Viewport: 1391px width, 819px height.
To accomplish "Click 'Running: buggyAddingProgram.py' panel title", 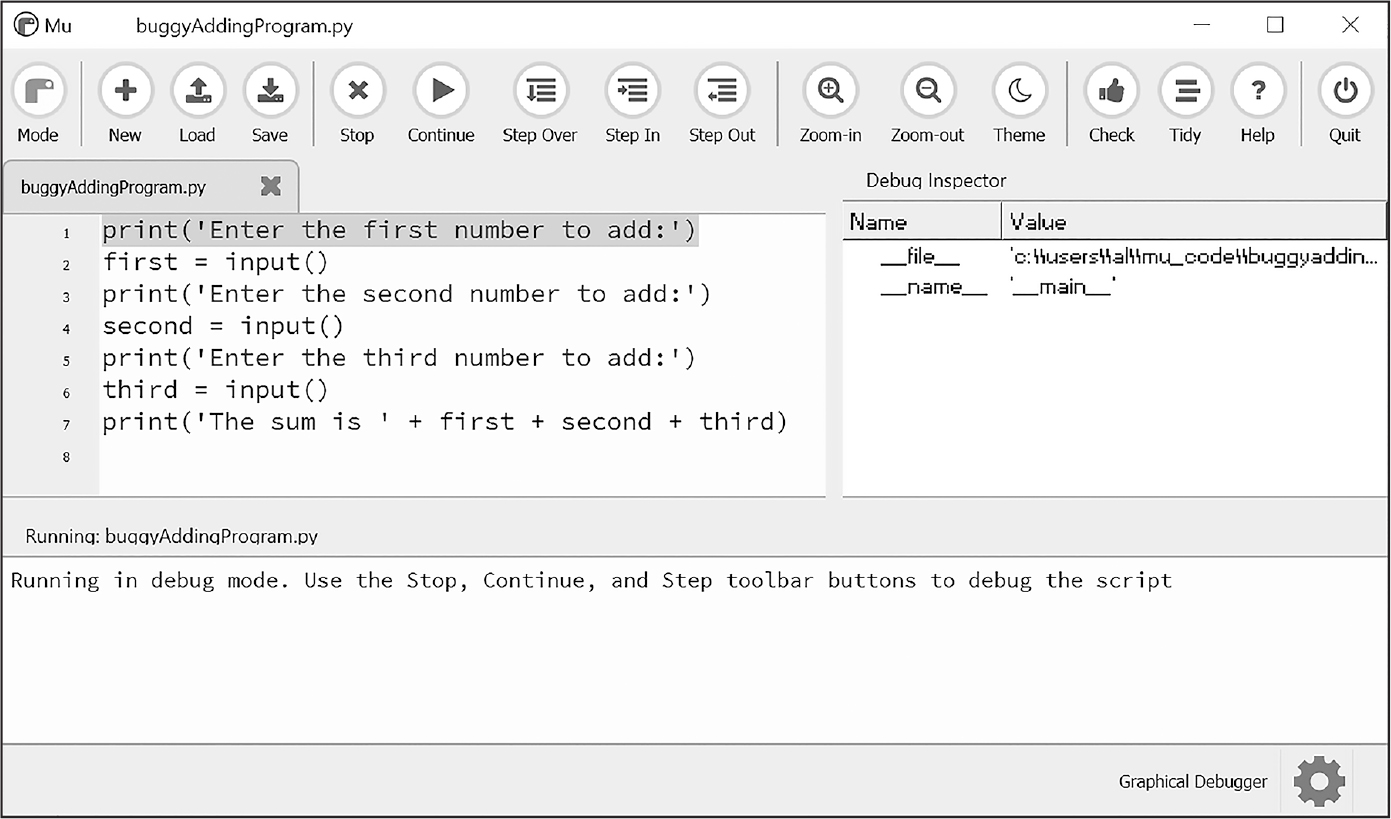I will pyautogui.click(x=171, y=536).
